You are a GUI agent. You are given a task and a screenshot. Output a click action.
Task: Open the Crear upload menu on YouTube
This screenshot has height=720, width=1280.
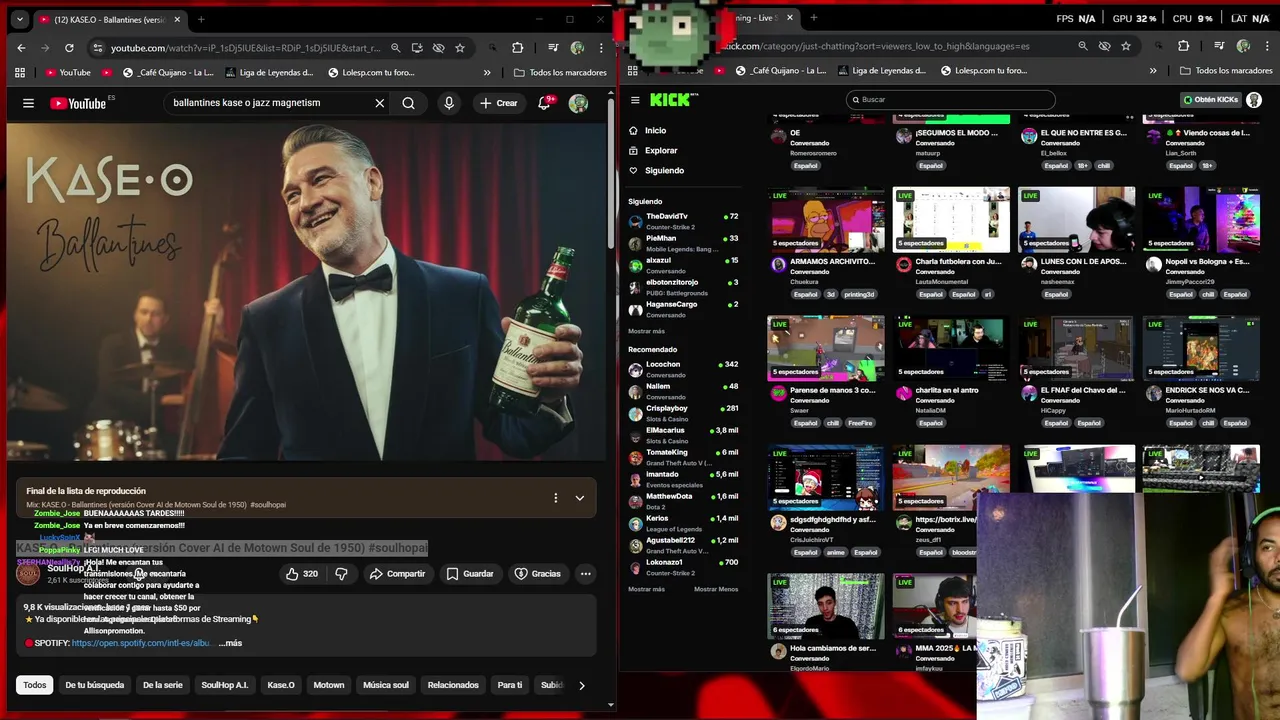click(x=499, y=103)
